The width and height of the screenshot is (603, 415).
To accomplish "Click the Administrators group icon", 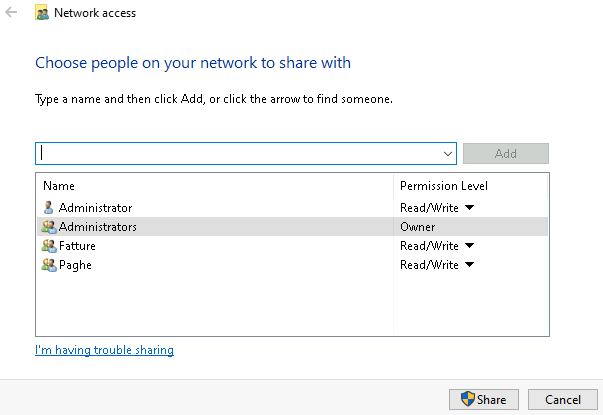I will [x=49, y=227].
